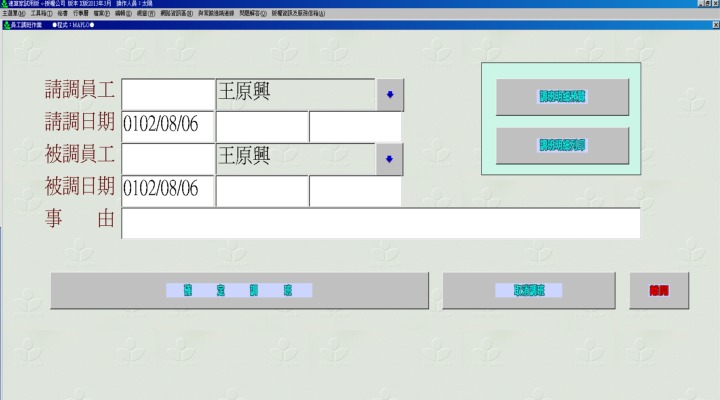Click the red 離開 exit button
720x400 pixels.
click(659, 290)
